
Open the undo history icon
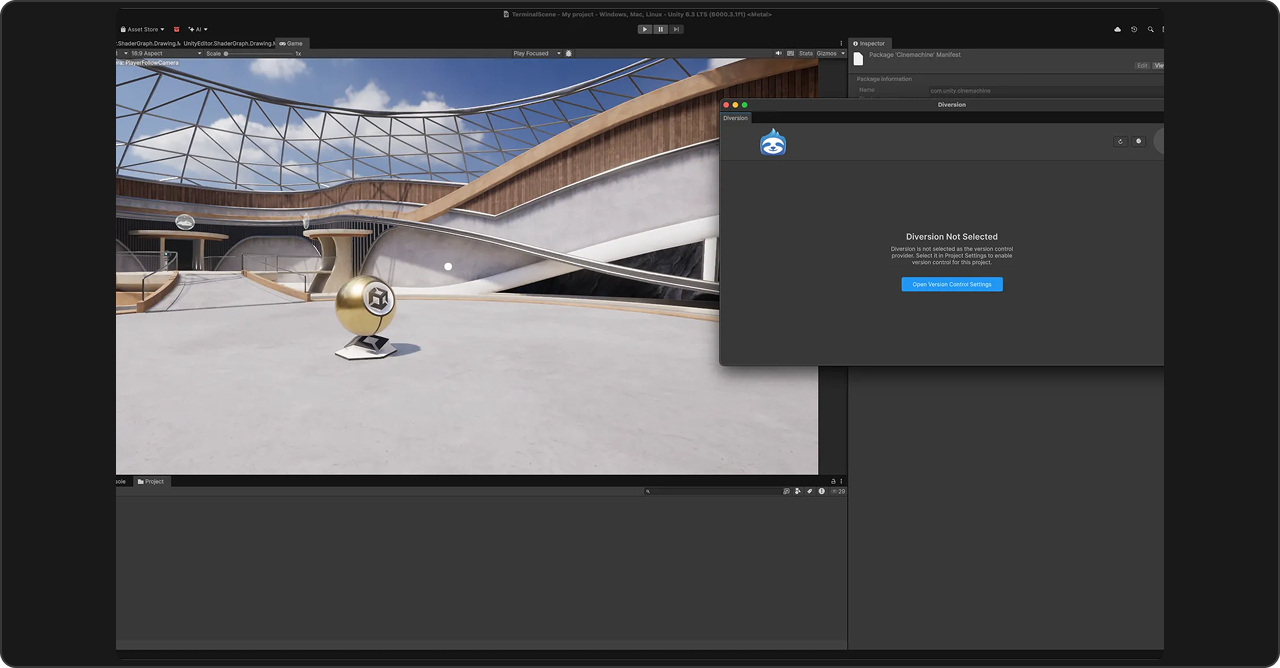[1134, 29]
